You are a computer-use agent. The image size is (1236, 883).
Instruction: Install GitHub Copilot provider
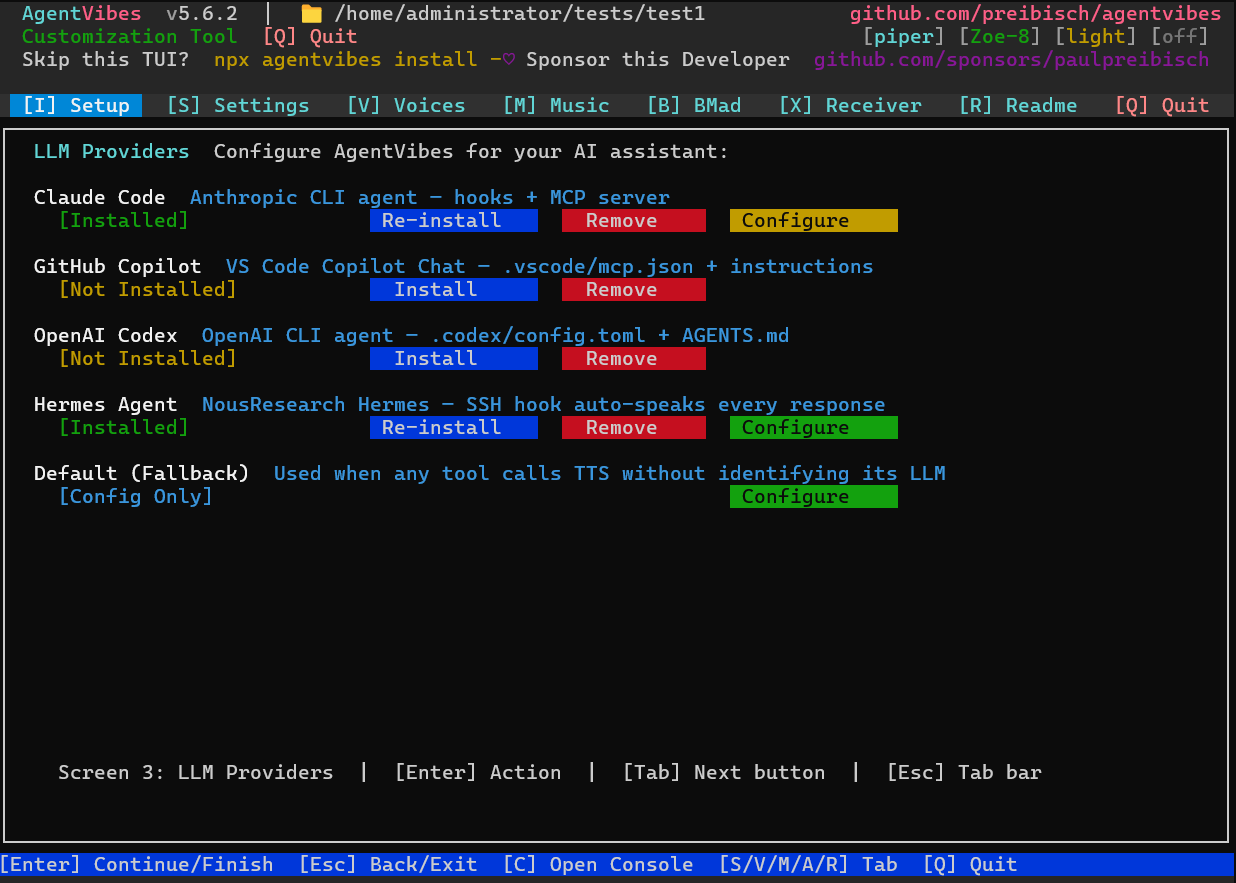coord(454,289)
